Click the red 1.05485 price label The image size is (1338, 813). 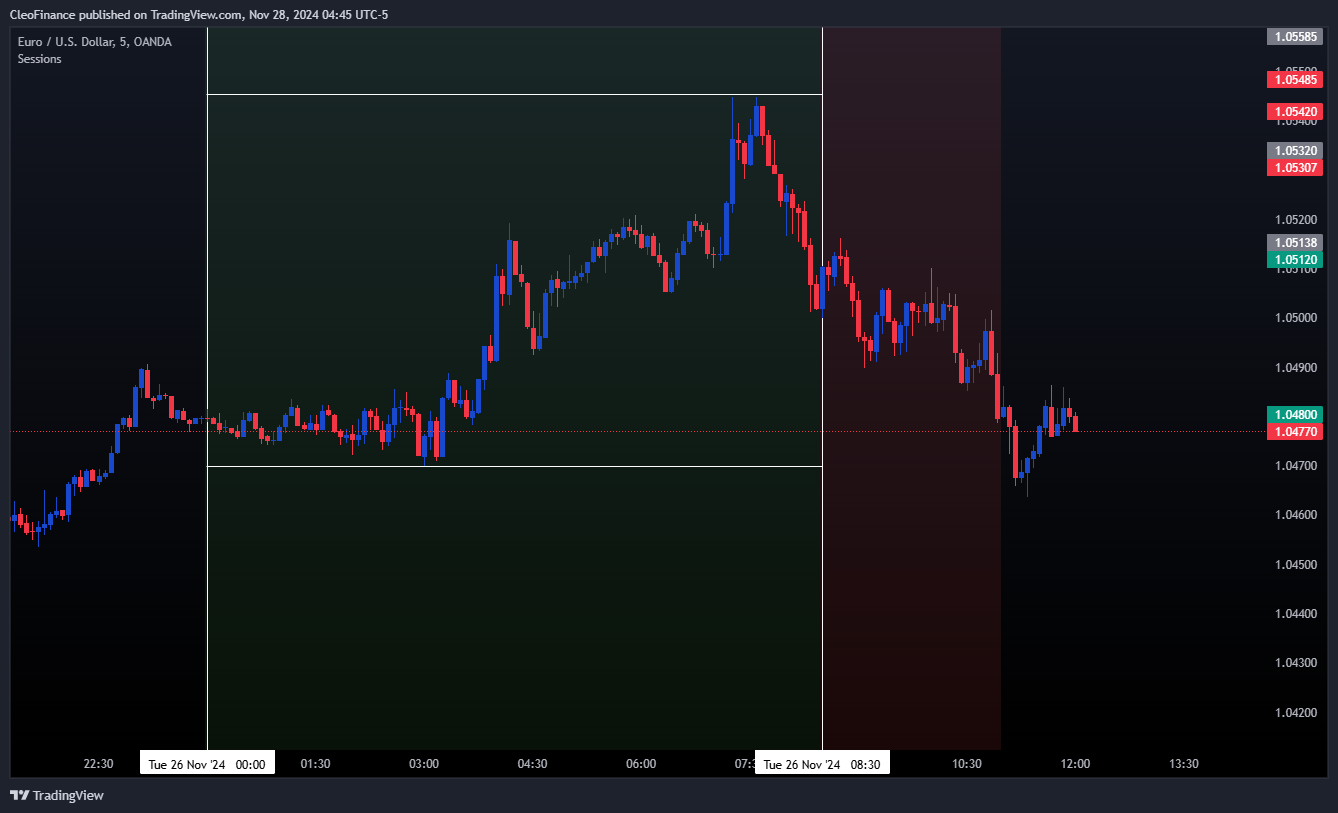tap(1295, 79)
